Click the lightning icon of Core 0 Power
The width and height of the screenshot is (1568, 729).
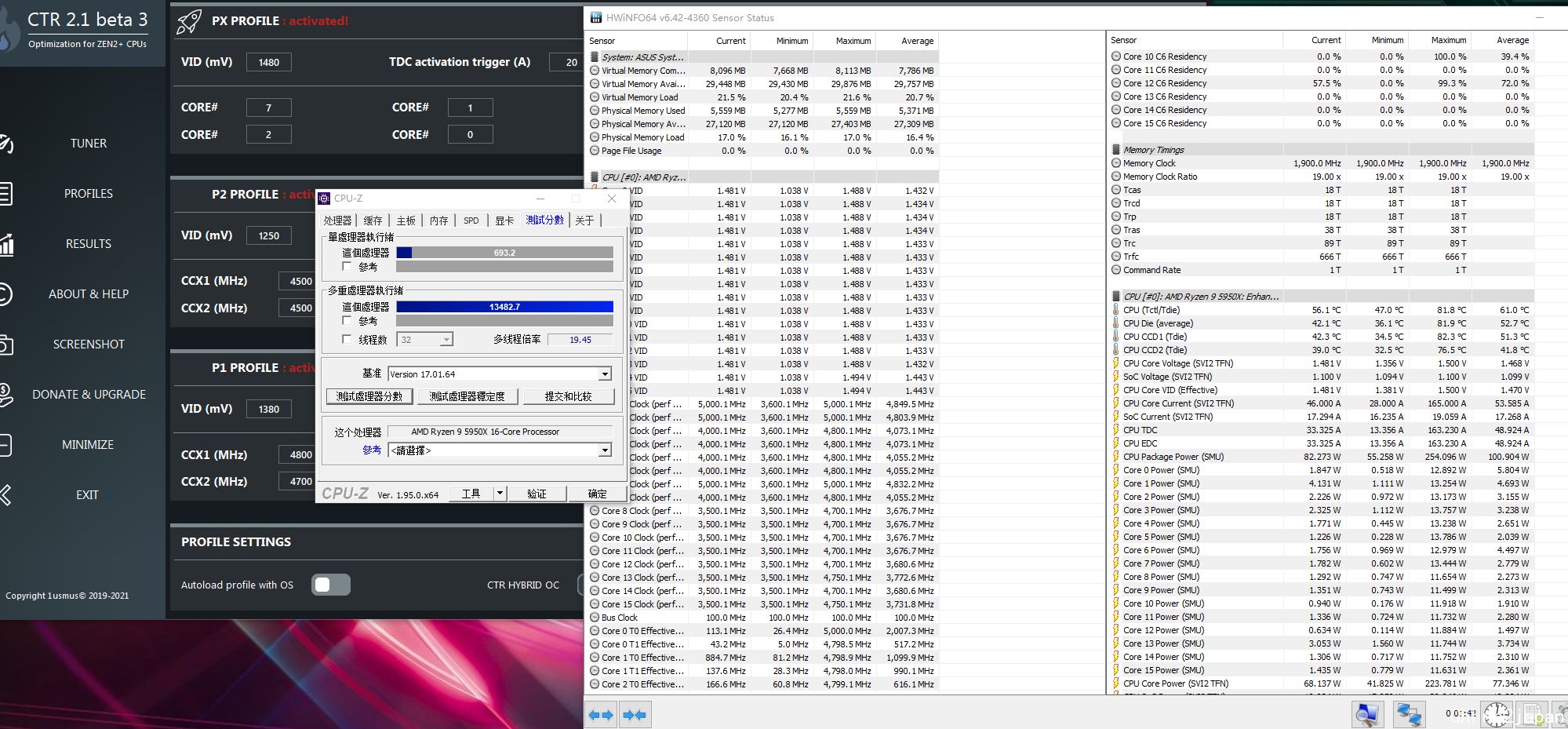click(x=1116, y=469)
